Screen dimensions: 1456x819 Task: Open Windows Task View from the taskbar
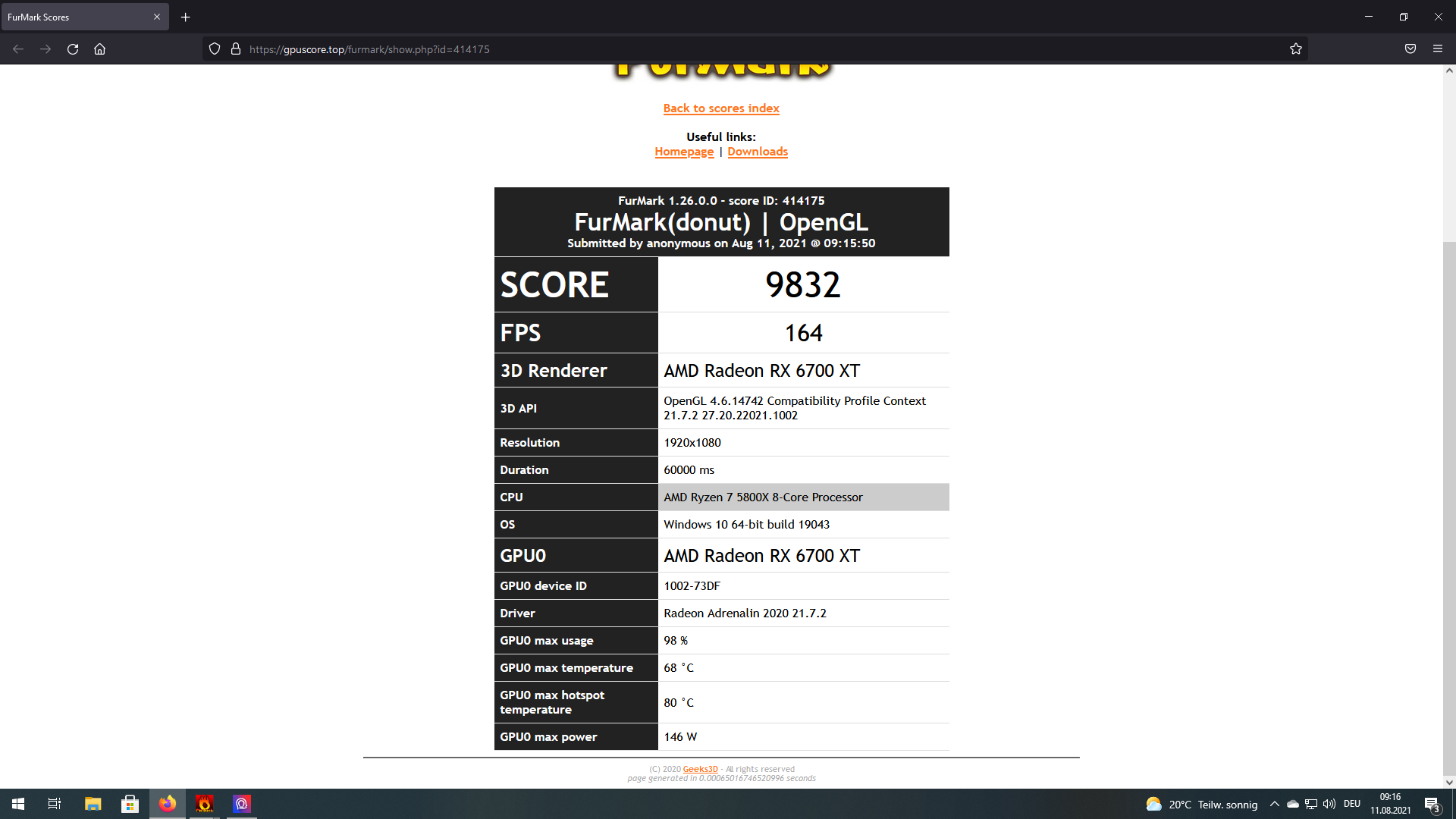point(55,804)
